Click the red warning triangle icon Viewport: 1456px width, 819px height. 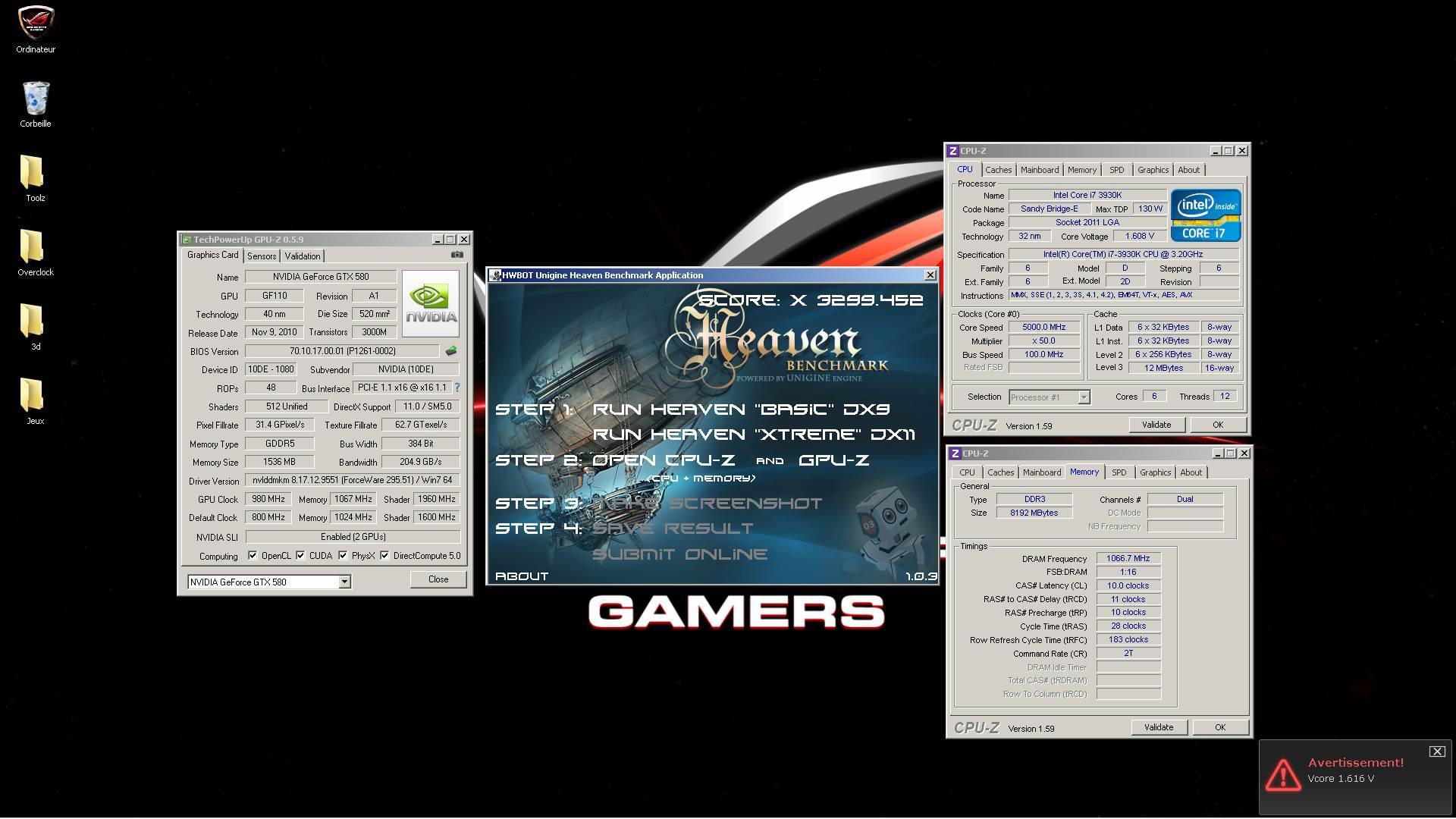(1282, 774)
